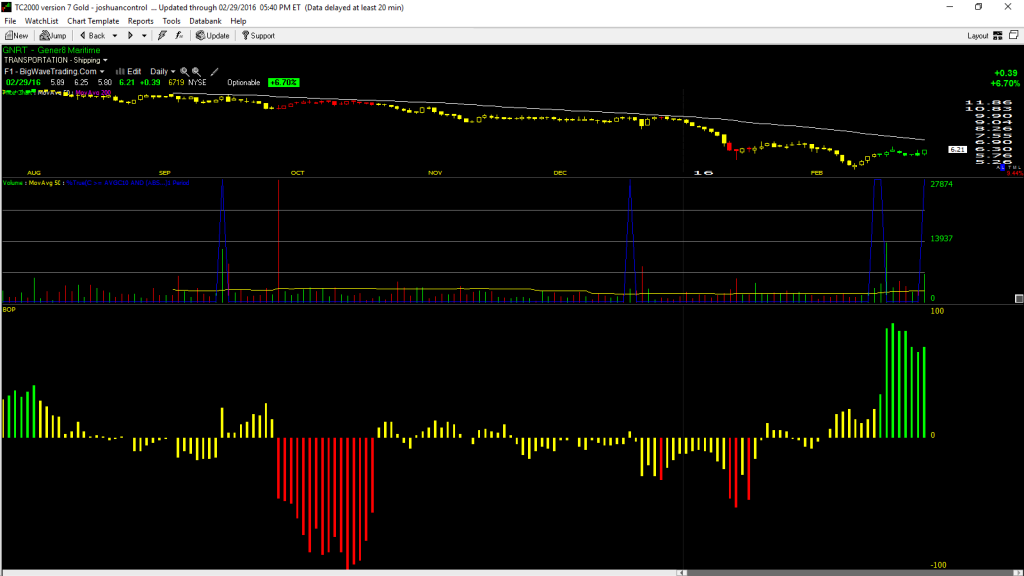Click the GNRT - Gener8 Maritime symbol title
This screenshot has height=576, width=1024.
(52, 50)
